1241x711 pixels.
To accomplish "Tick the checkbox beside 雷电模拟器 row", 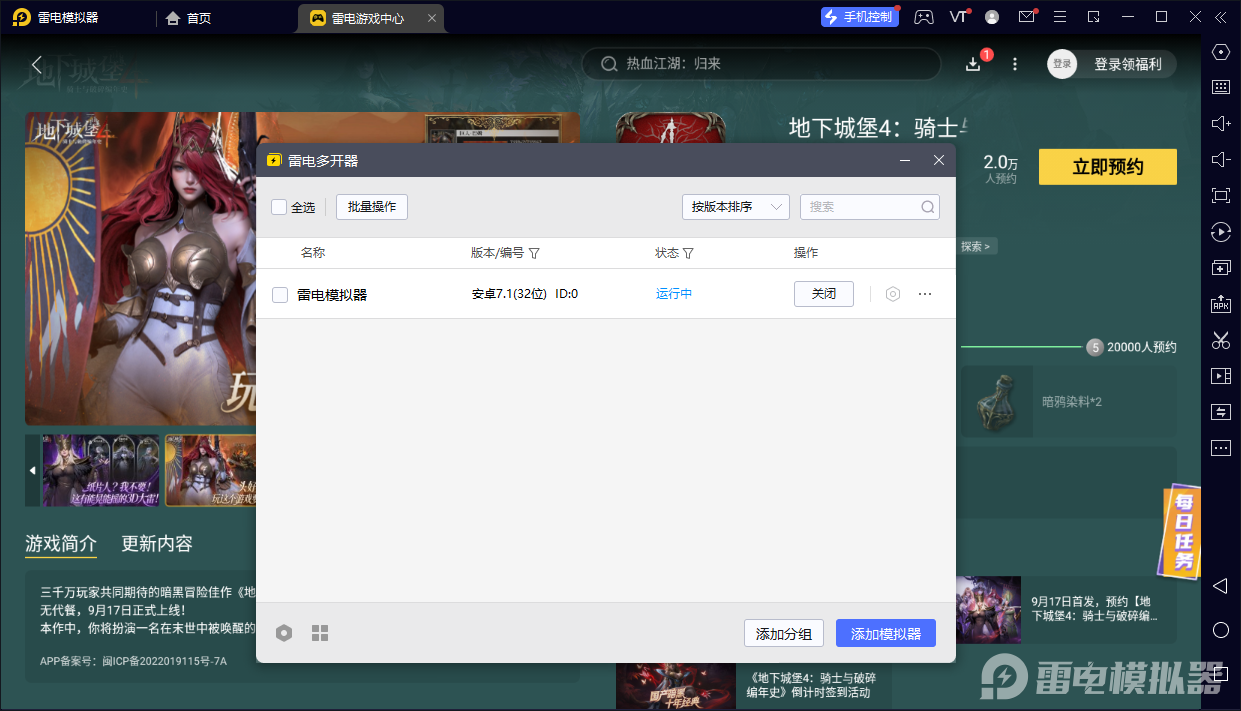I will (x=280, y=295).
